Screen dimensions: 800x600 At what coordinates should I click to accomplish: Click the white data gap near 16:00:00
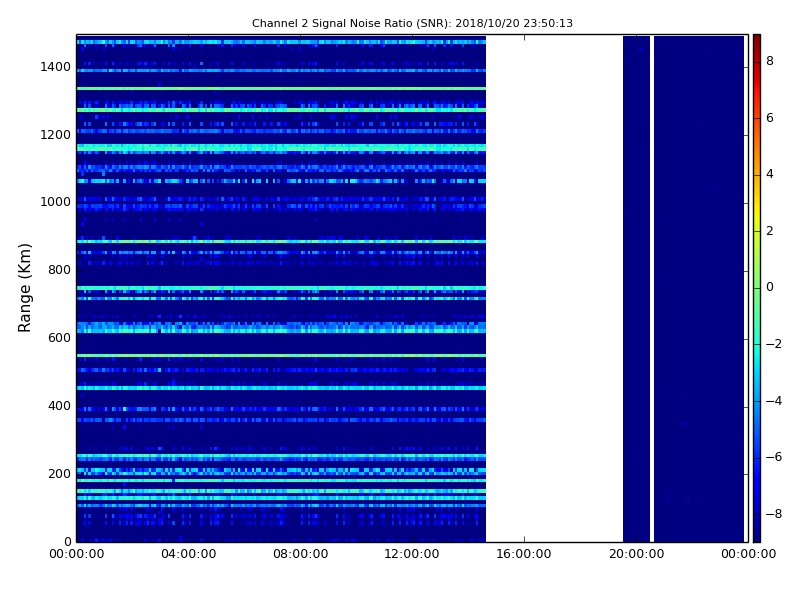[554, 288]
